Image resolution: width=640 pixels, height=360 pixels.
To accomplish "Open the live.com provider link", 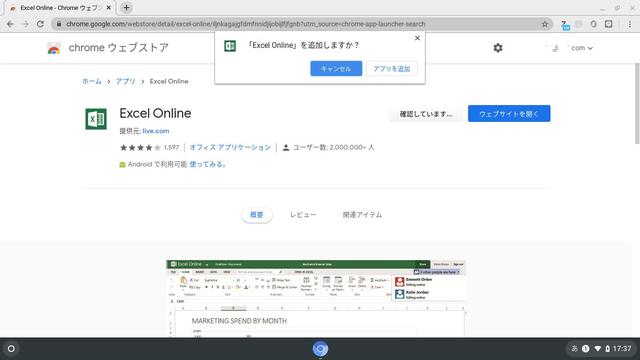I will pyautogui.click(x=156, y=131).
